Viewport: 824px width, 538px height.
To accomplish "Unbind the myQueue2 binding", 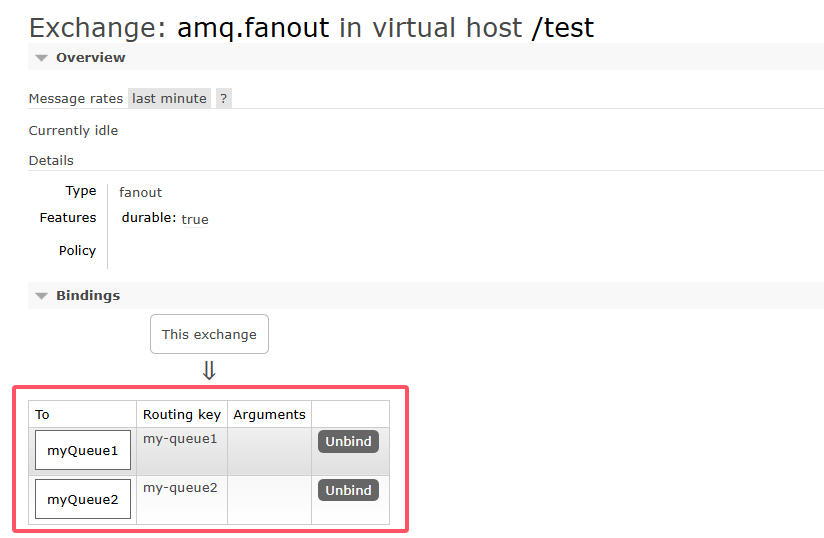I will (x=348, y=490).
